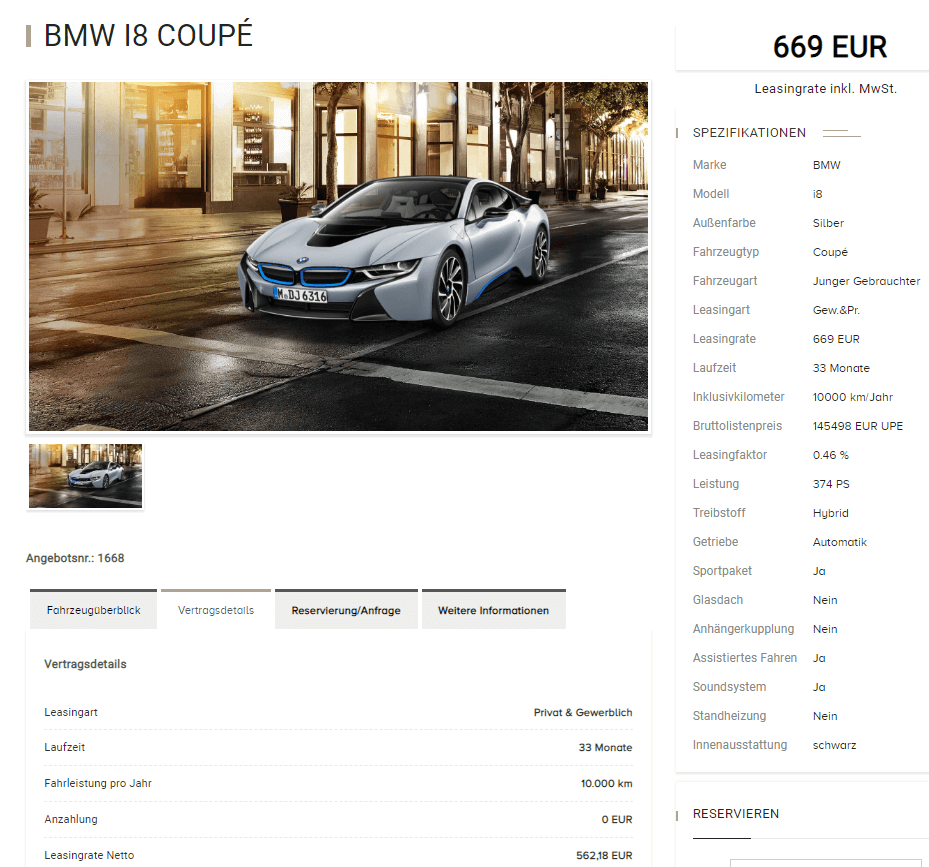Click the "Leasingrate inkl. MwSt." caption
This screenshot has width=929, height=867.
pyautogui.click(x=825, y=89)
